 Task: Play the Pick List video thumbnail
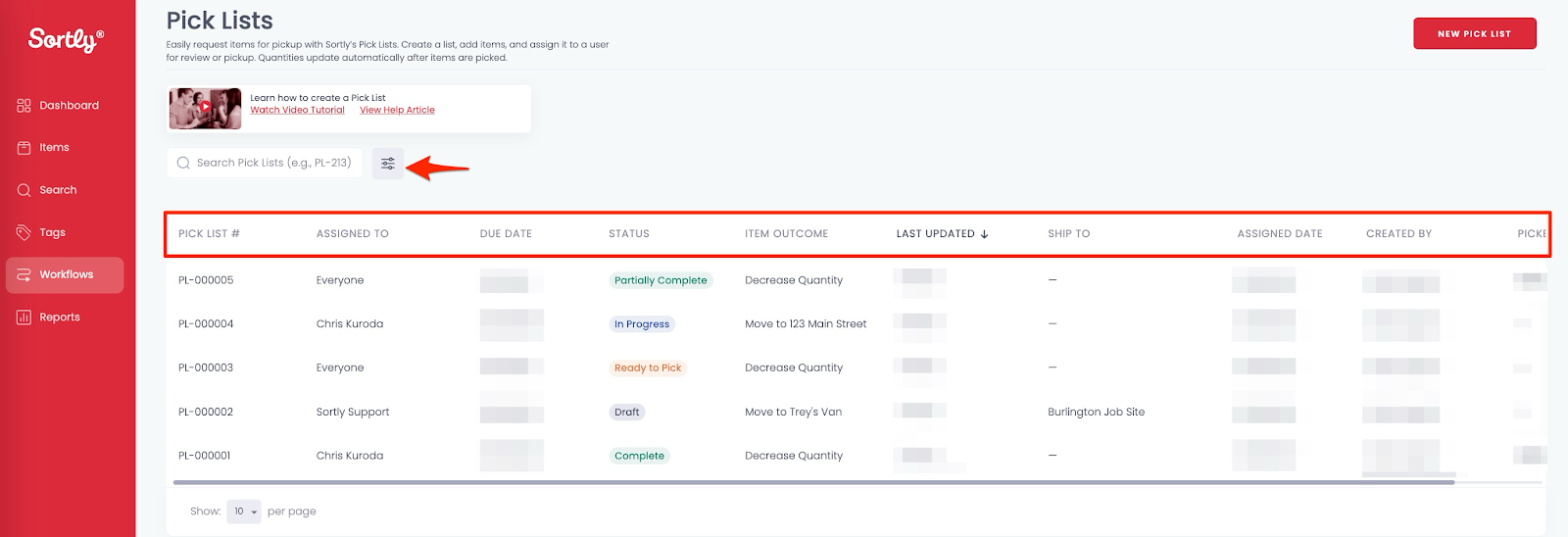(205, 109)
